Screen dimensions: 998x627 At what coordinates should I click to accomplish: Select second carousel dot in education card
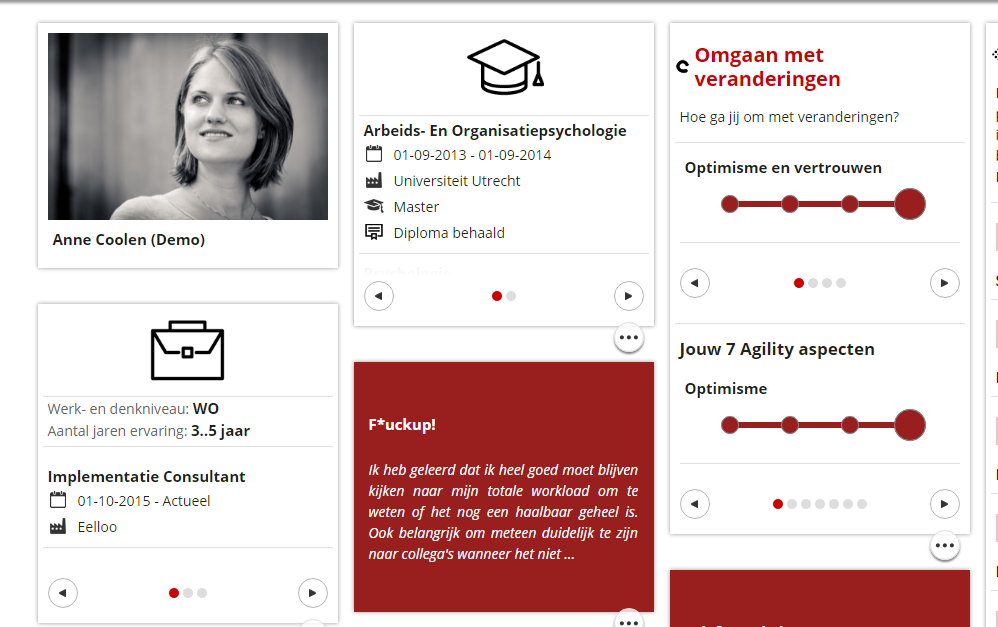[511, 296]
